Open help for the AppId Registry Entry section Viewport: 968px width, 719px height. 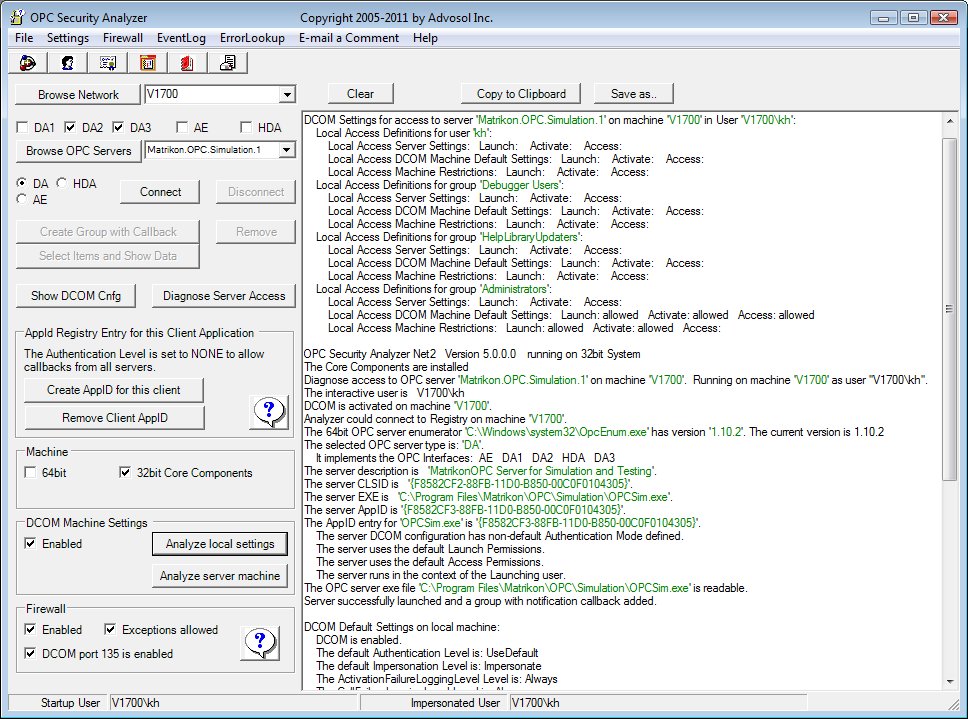267,411
